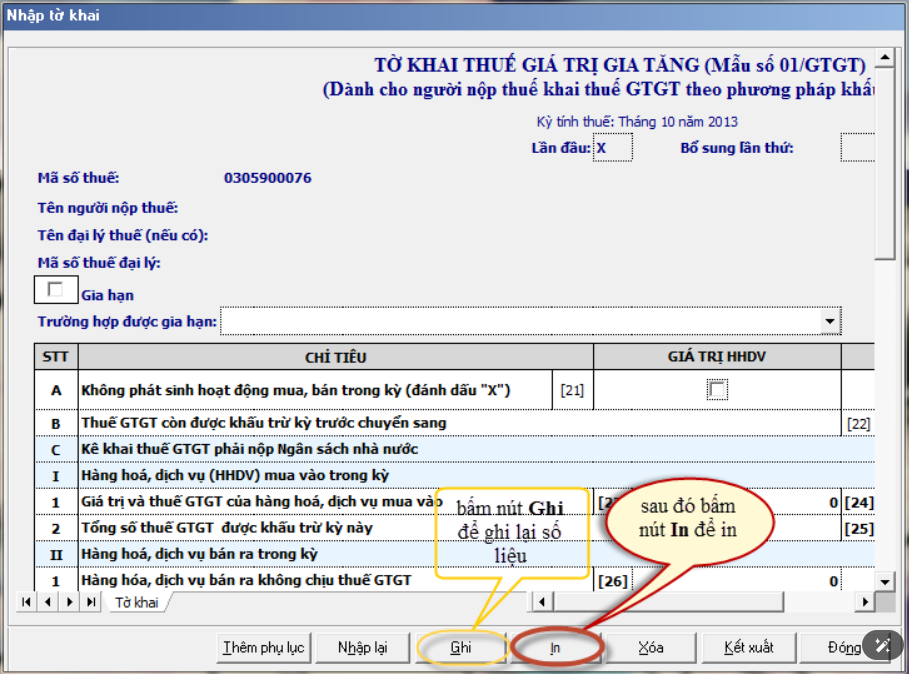The height and width of the screenshot is (674, 909).
Task: Click the horizontal scrollbar thumb
Action: 668,602
